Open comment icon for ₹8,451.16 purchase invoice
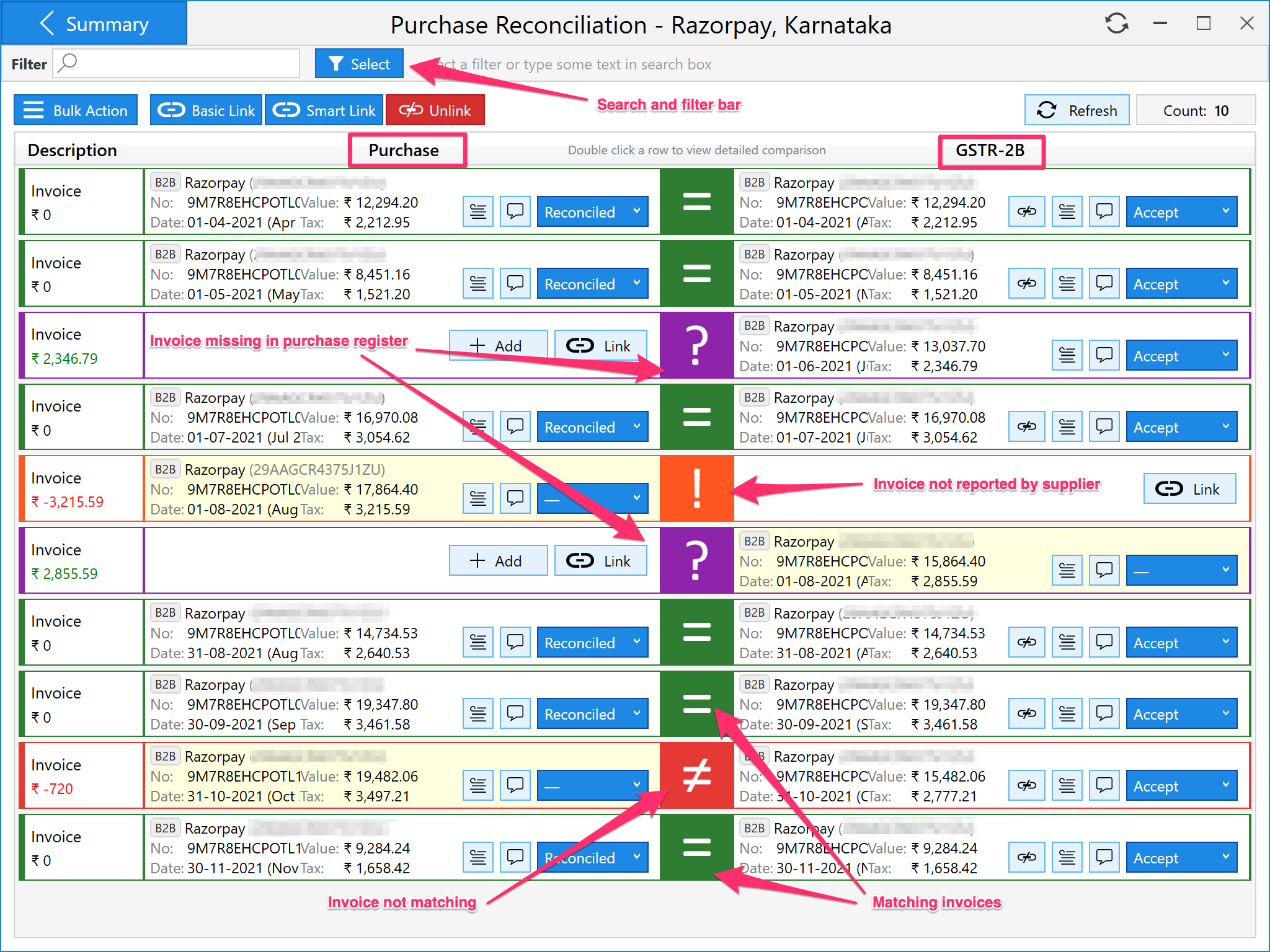 click(x=515, y=283)
